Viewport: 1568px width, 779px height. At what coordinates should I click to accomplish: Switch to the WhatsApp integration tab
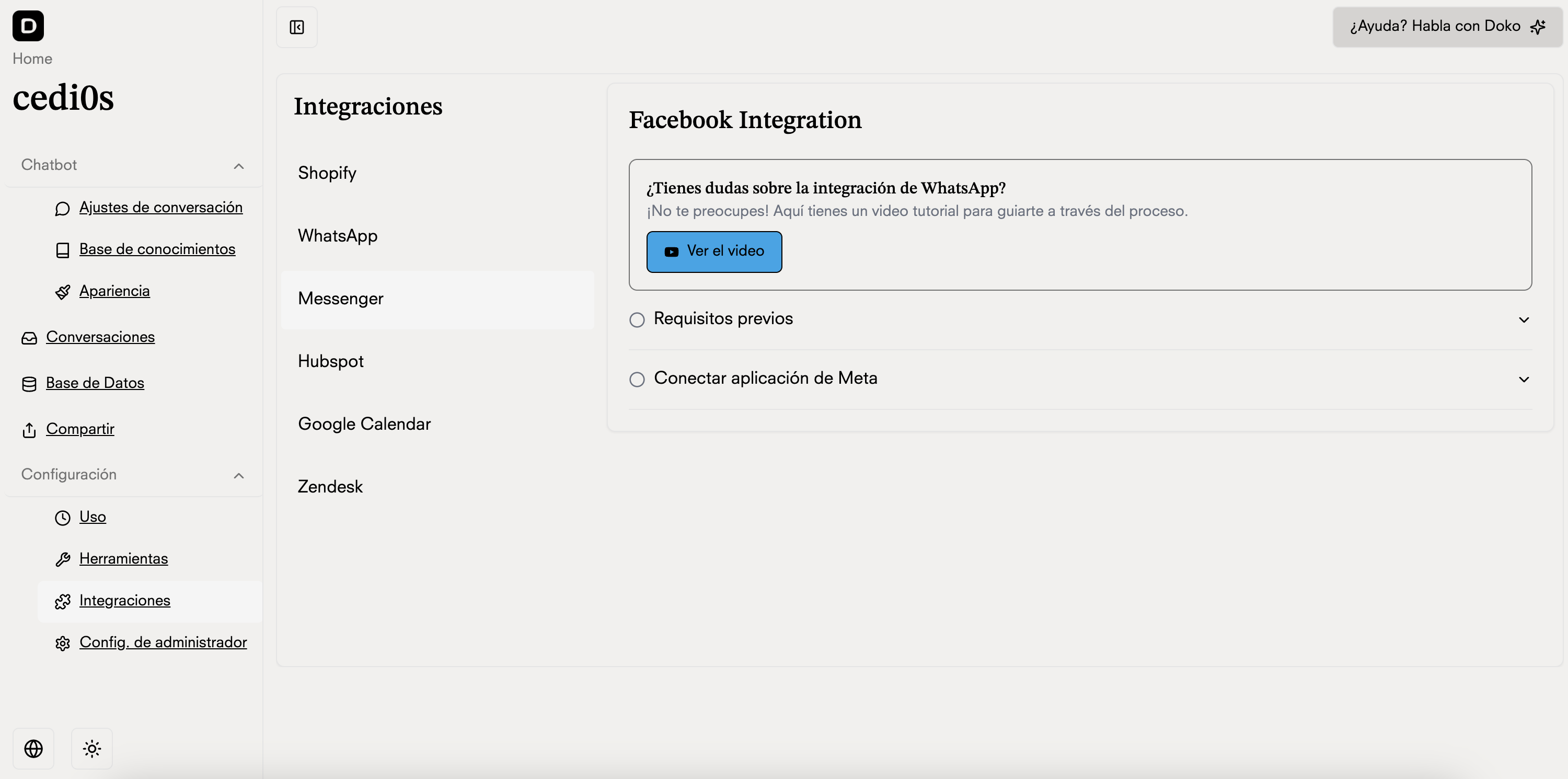pyautogui.click(x=337, y=236)
